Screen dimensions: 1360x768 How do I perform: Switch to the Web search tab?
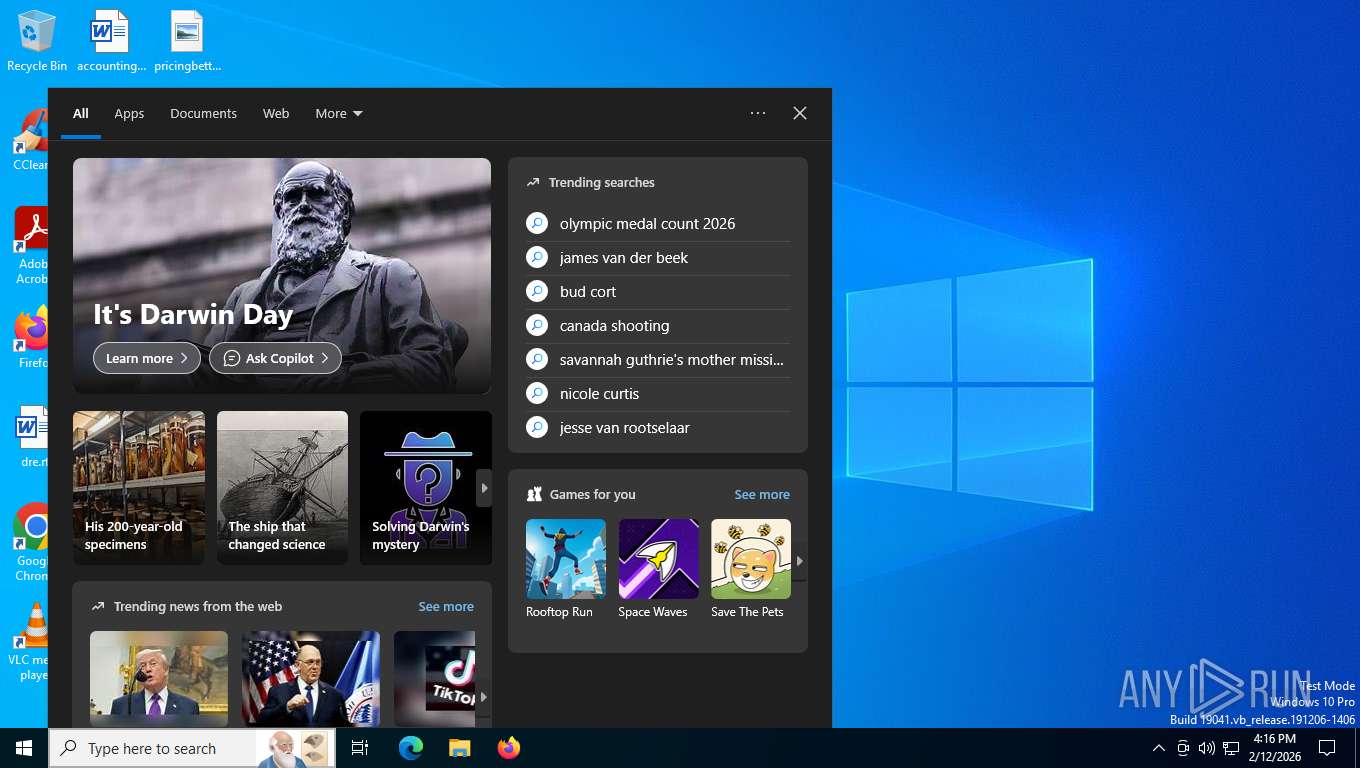pyautogui.click(x=276, y=113)
